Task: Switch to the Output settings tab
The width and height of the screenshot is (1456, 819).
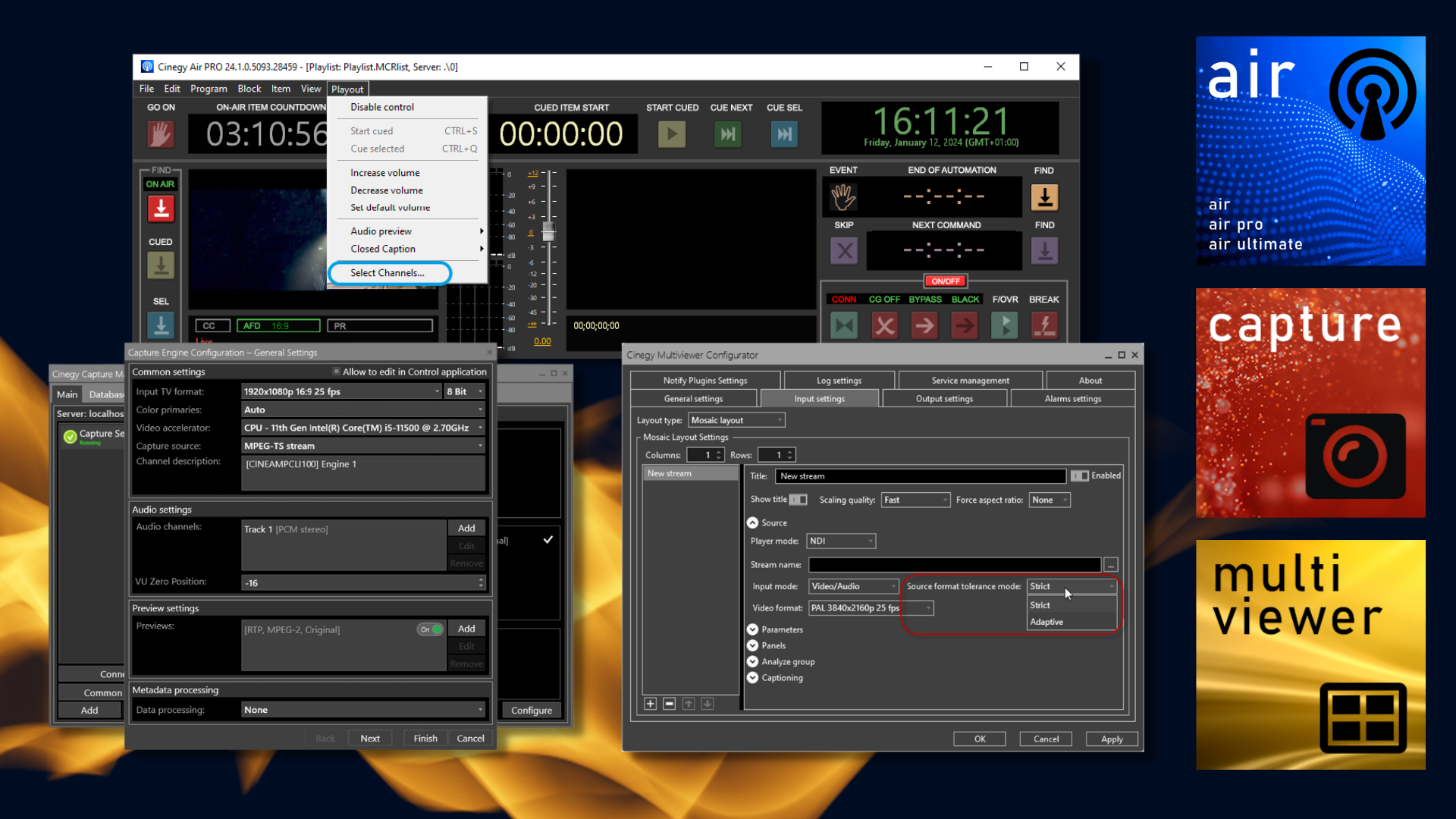Action: 944,398
